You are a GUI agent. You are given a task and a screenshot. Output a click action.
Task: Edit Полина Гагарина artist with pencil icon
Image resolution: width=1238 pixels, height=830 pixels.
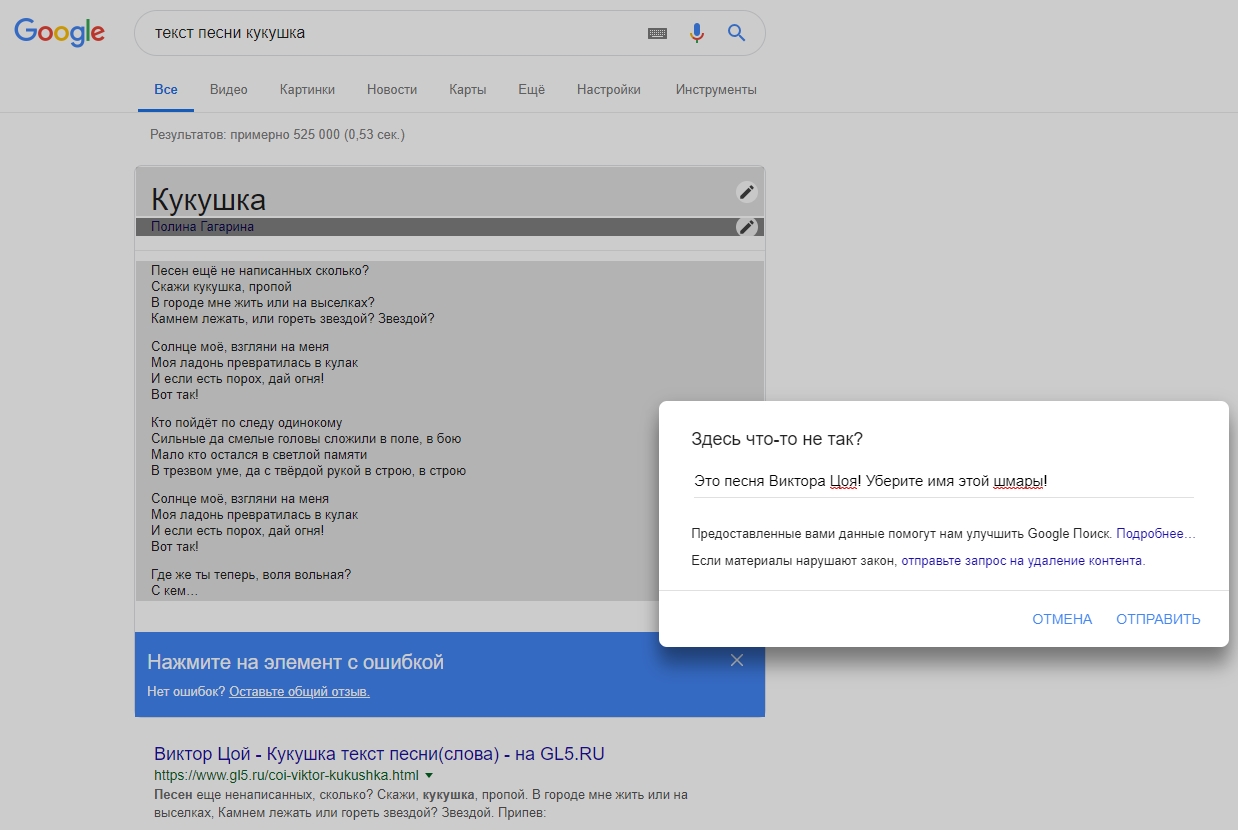[746, 227]
